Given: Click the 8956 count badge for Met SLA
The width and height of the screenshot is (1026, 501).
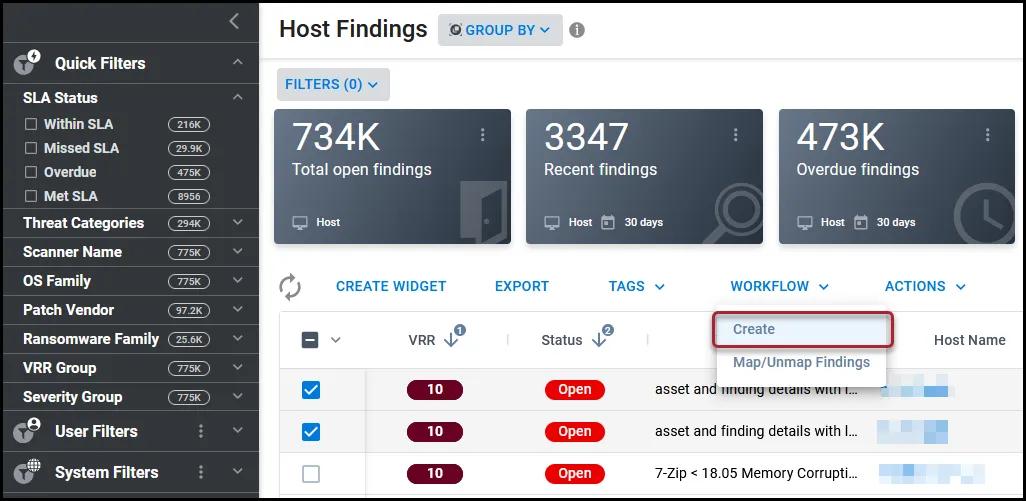Looking at the screenshot, I should [x=189, y=196].
